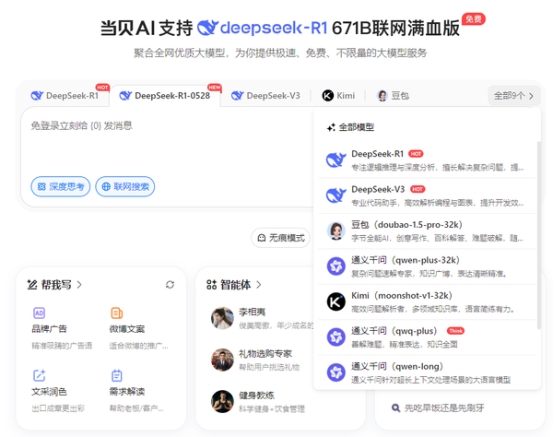Switch to the DeepSeek-V3 tab
The width and height of the screenshot is (554, 437).
click(x=266, y=95)
